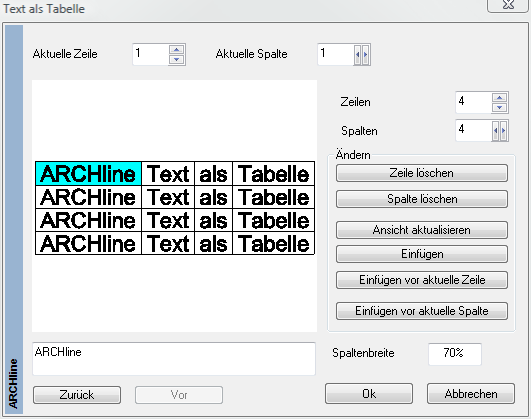
Task: Select the highlighted ARCHline cell in preview
Action: [x=88, y=174]
